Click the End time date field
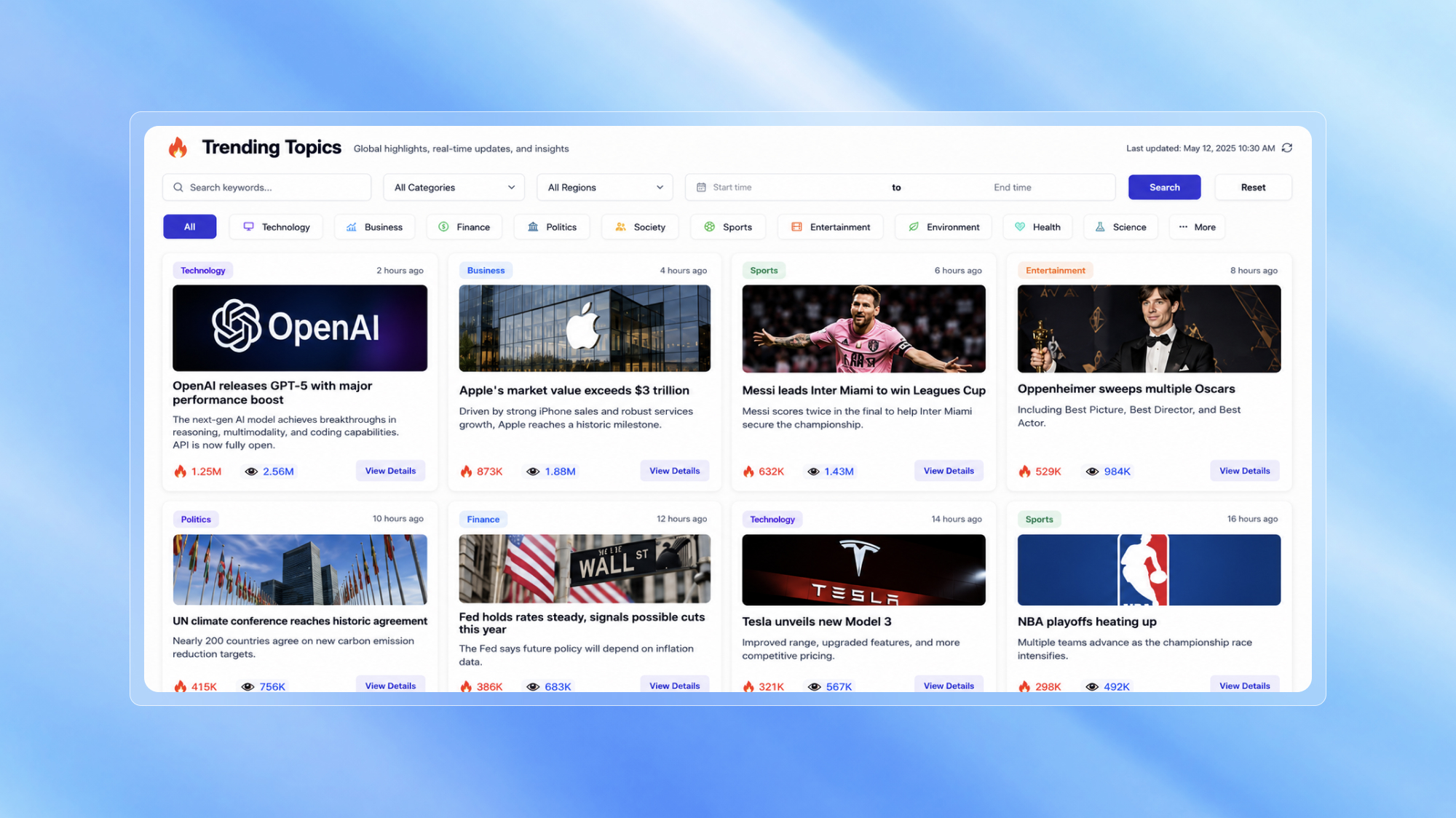This screenshot has width=1456, height=818. point(1012,187)
